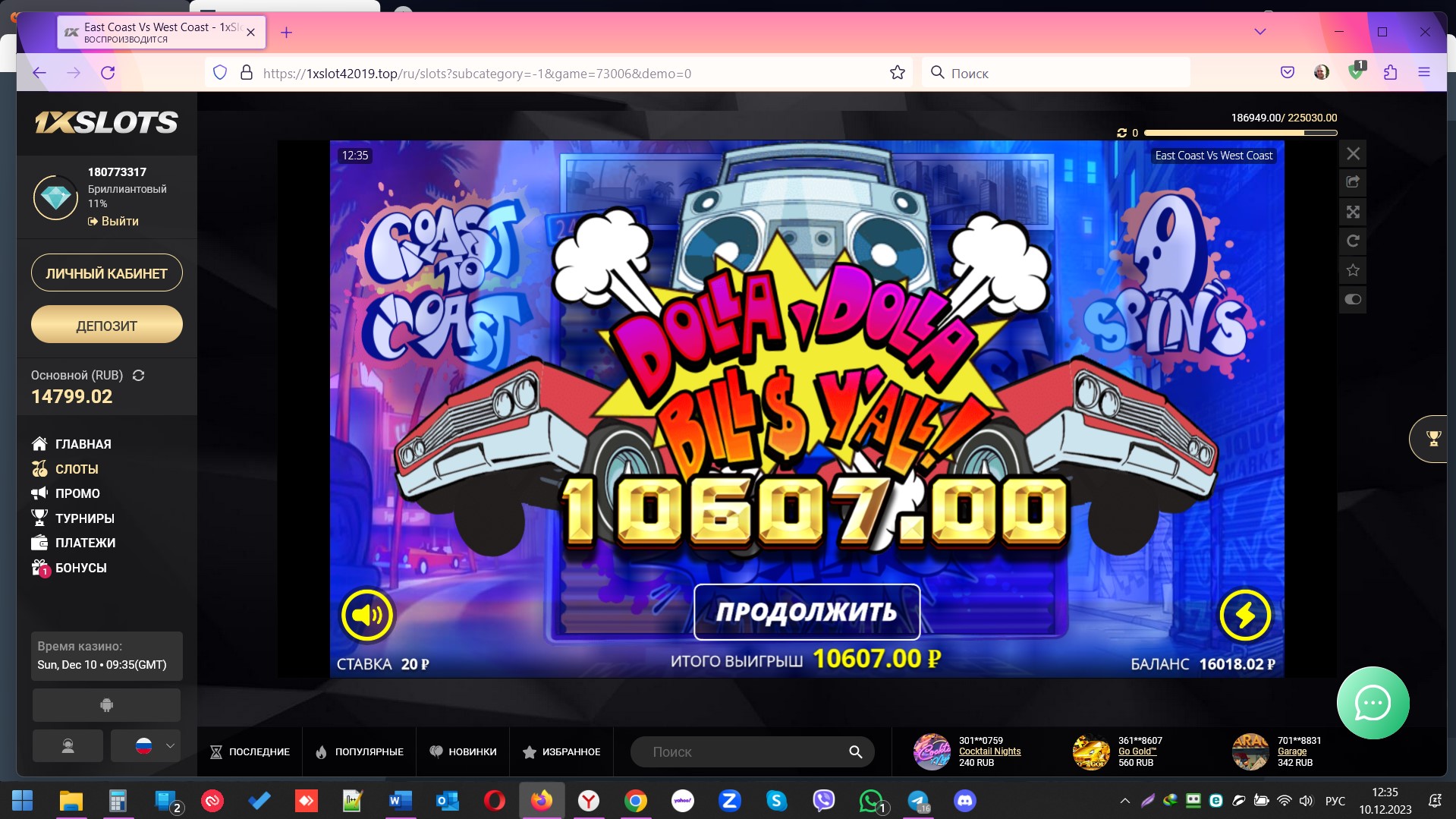Reload the game using refresh icon
The height and width of the screenshot is (819, 1456).
[x=1353, y=241]
